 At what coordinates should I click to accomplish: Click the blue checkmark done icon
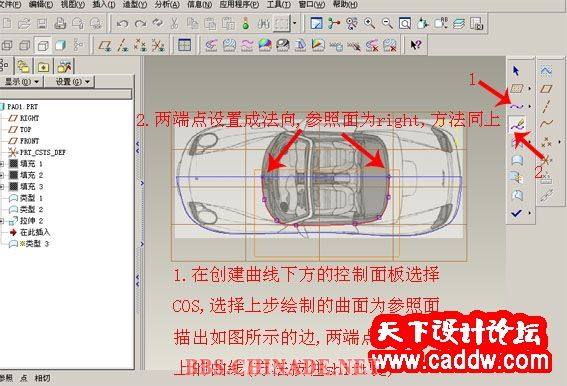[516, 213]
